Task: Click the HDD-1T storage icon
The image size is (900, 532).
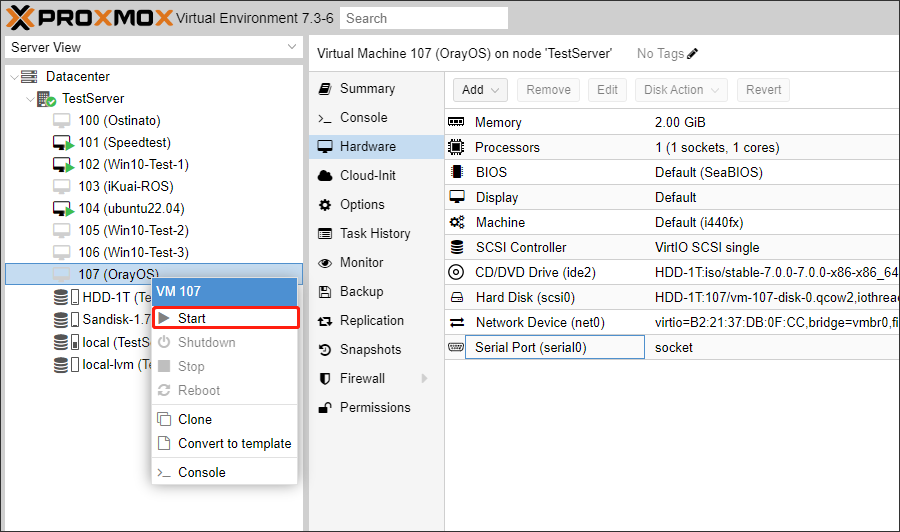Action: (66, 297)
